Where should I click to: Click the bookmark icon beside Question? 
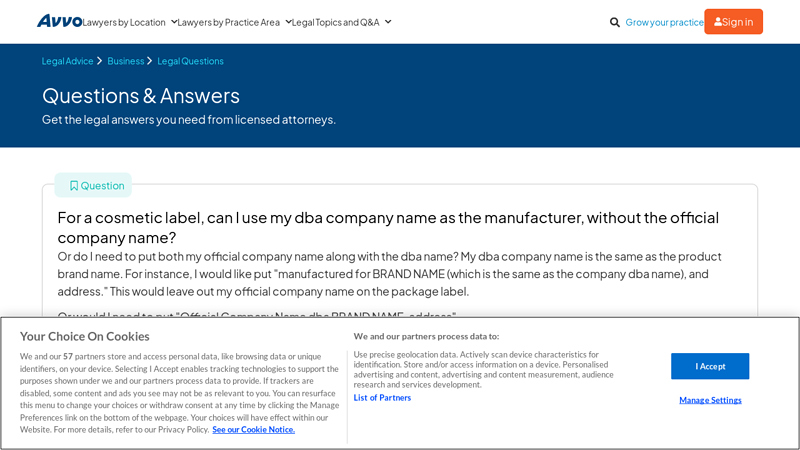[x=74, y=186]
